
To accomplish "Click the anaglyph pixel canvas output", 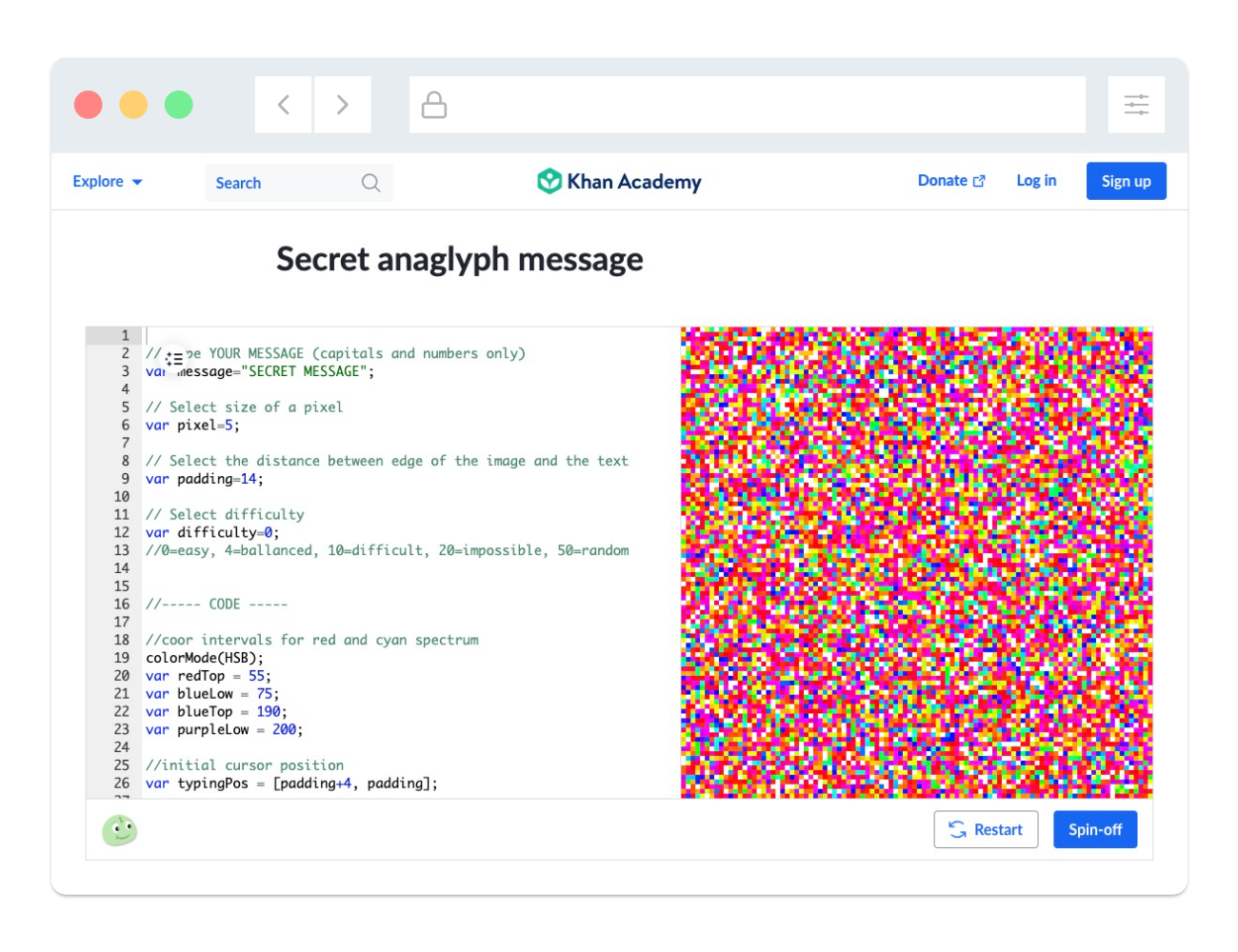I will 916,563.
